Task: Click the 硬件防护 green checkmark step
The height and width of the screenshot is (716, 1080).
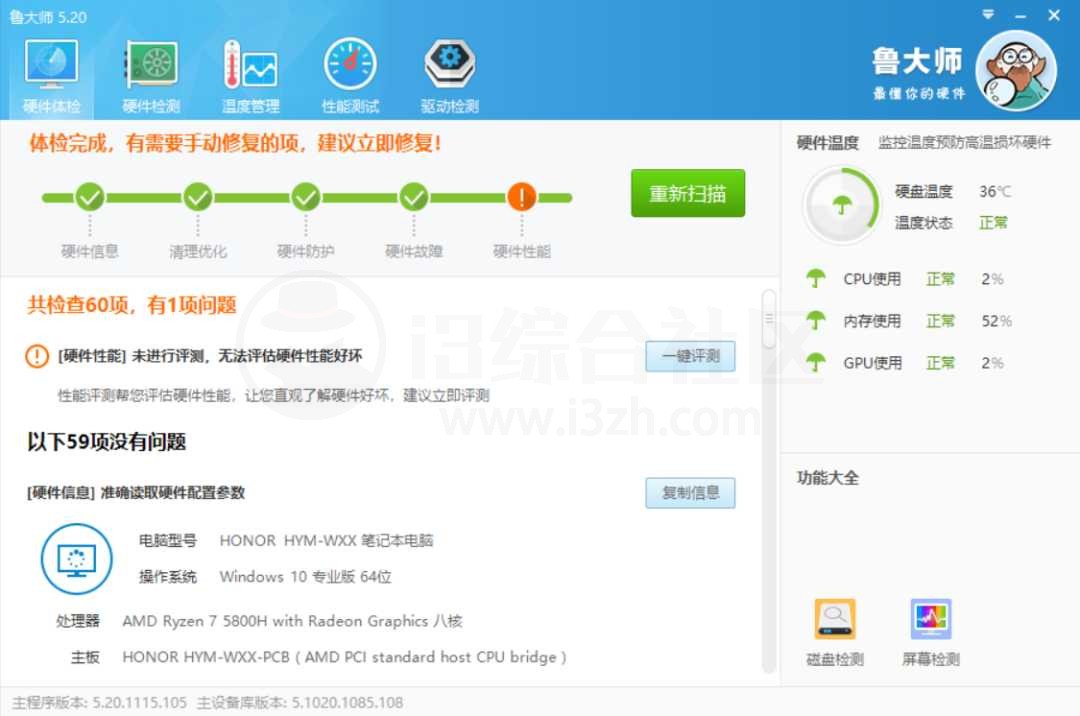Action: [306, 198]
